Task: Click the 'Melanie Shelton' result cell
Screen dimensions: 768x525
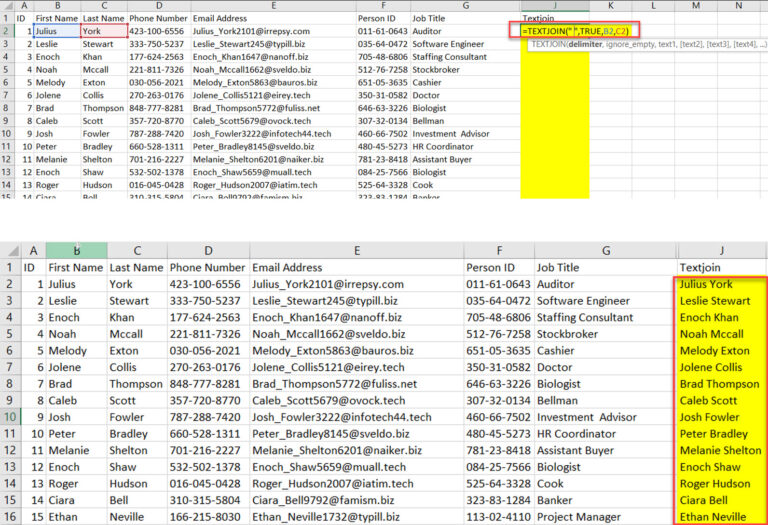Action: click(720, 451)
